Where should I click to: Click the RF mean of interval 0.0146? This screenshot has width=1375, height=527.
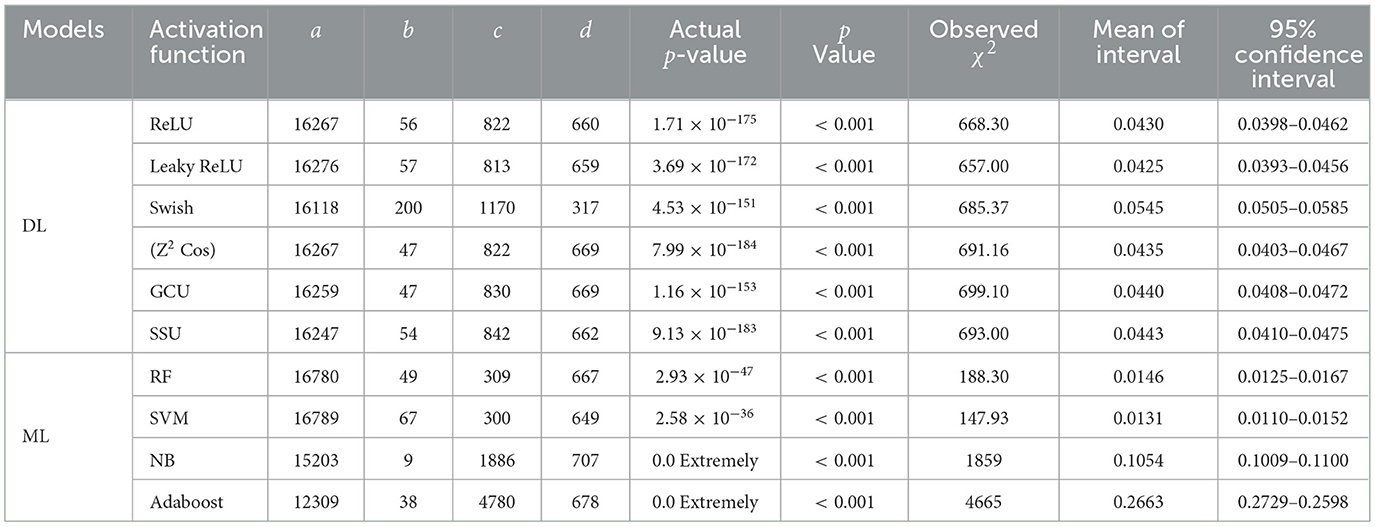(x=1138, y=377)
